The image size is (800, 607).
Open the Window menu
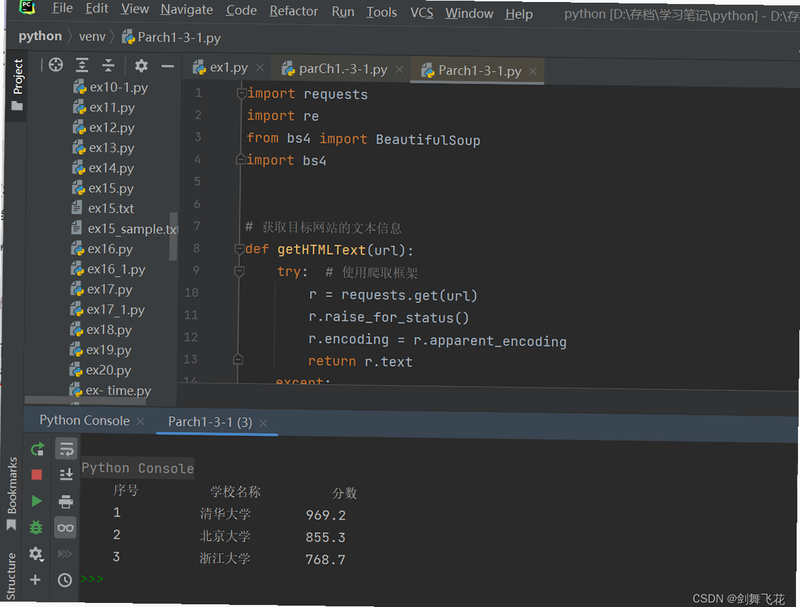[x=469, y=13]
